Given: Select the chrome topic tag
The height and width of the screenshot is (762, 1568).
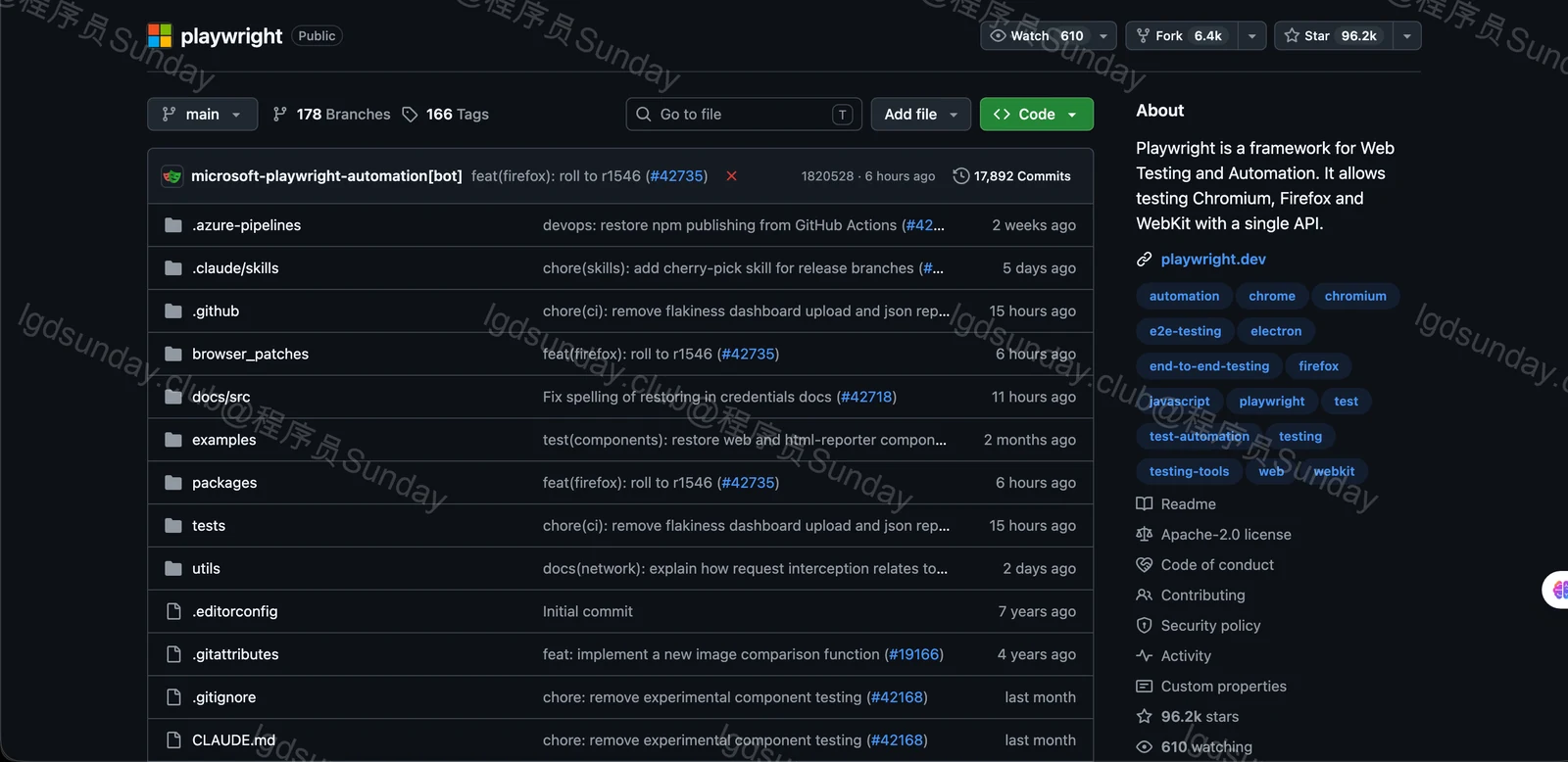Looking at the screenshot, I should coord(1272,296).
